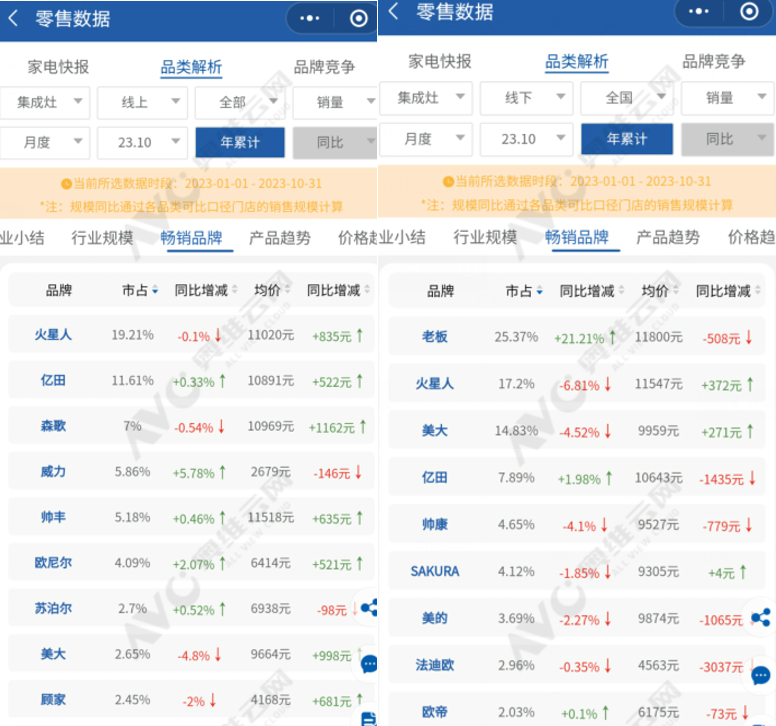
Task: Open 森歌 brand link
Action: (x=53, y=426)
